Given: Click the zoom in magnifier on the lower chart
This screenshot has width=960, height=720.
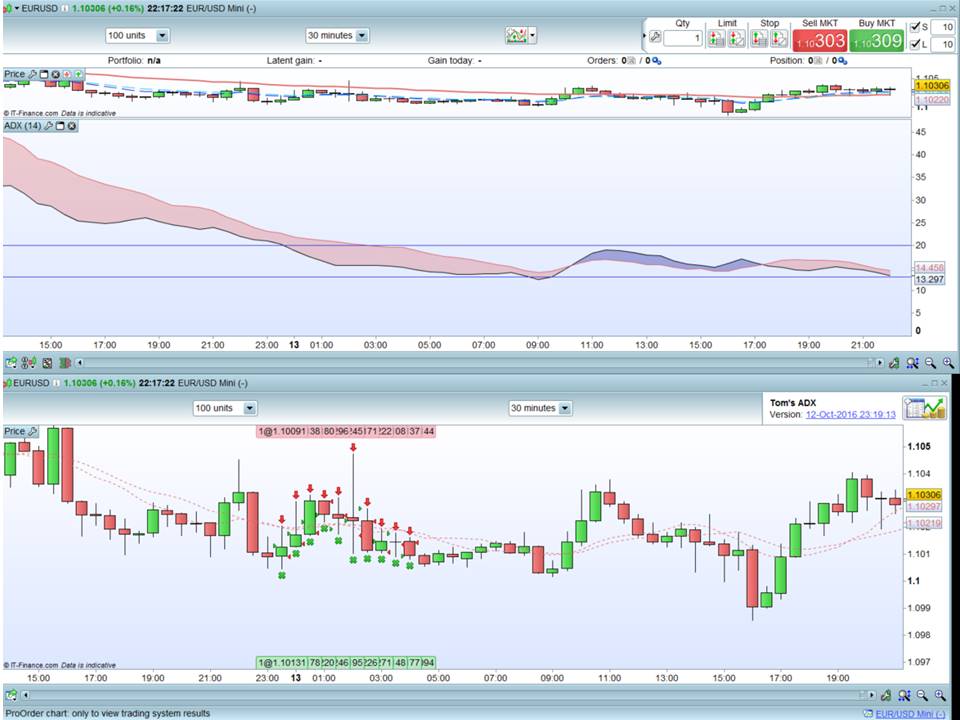Looking at the screenshot, I should (940, 696).
